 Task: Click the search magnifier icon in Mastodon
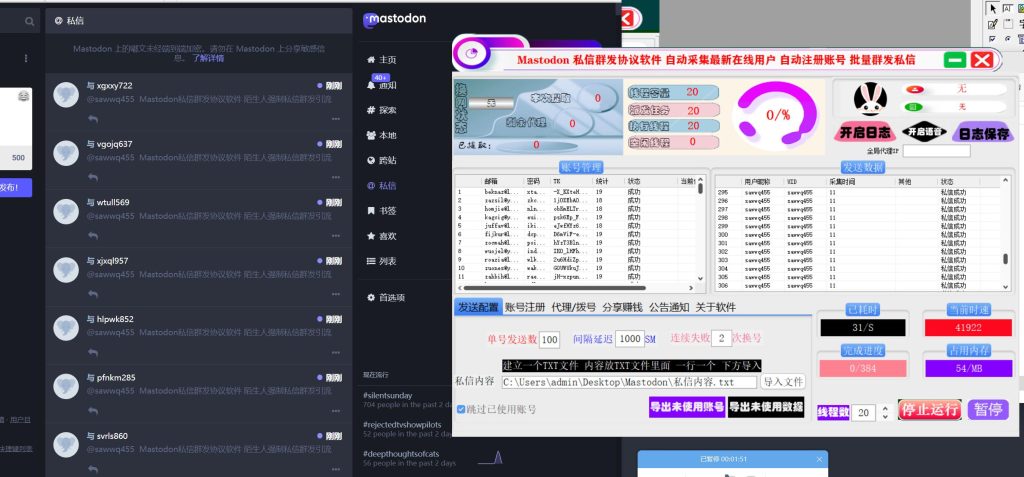pos(29,21)
